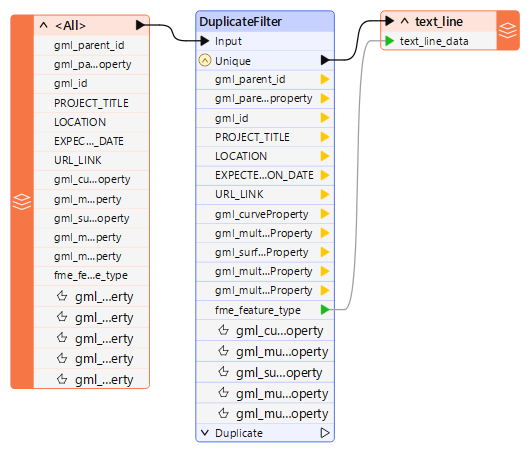
Task: Click the green arrow beside text_line_data
Action: click(x=389, y=41)
